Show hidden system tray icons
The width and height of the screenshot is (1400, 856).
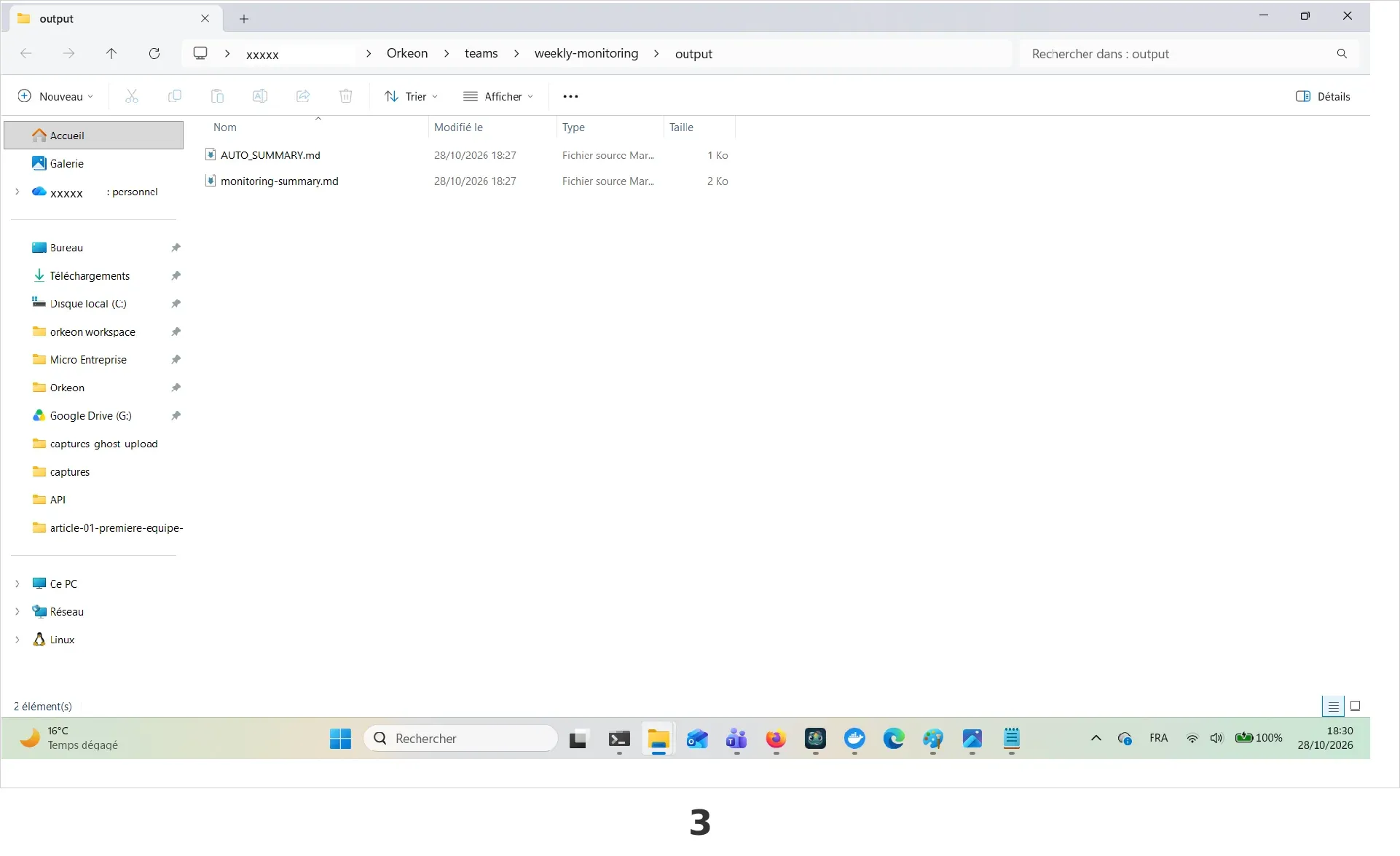pyautogui.click(x=1096, y=738)
